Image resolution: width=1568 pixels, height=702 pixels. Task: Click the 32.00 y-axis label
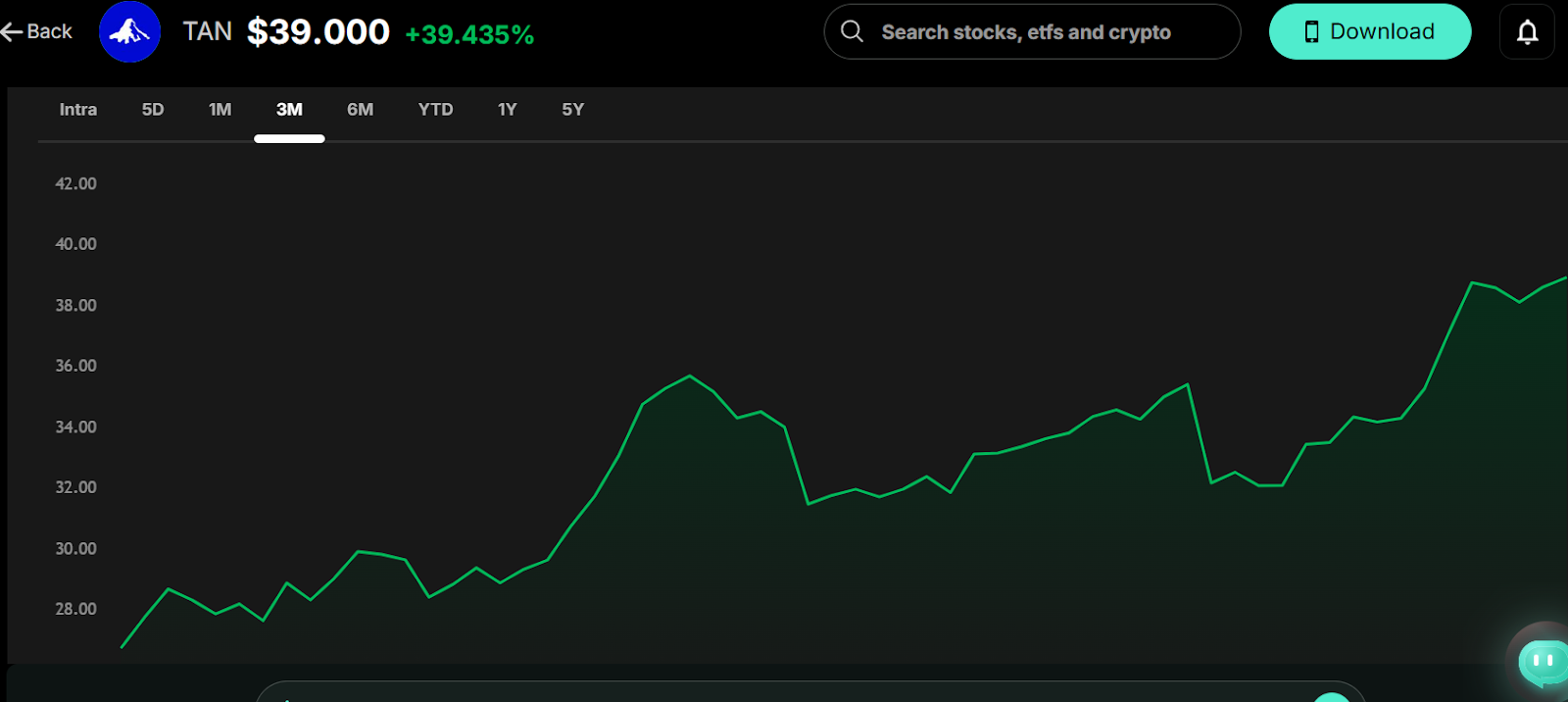(x=75, y=487)
